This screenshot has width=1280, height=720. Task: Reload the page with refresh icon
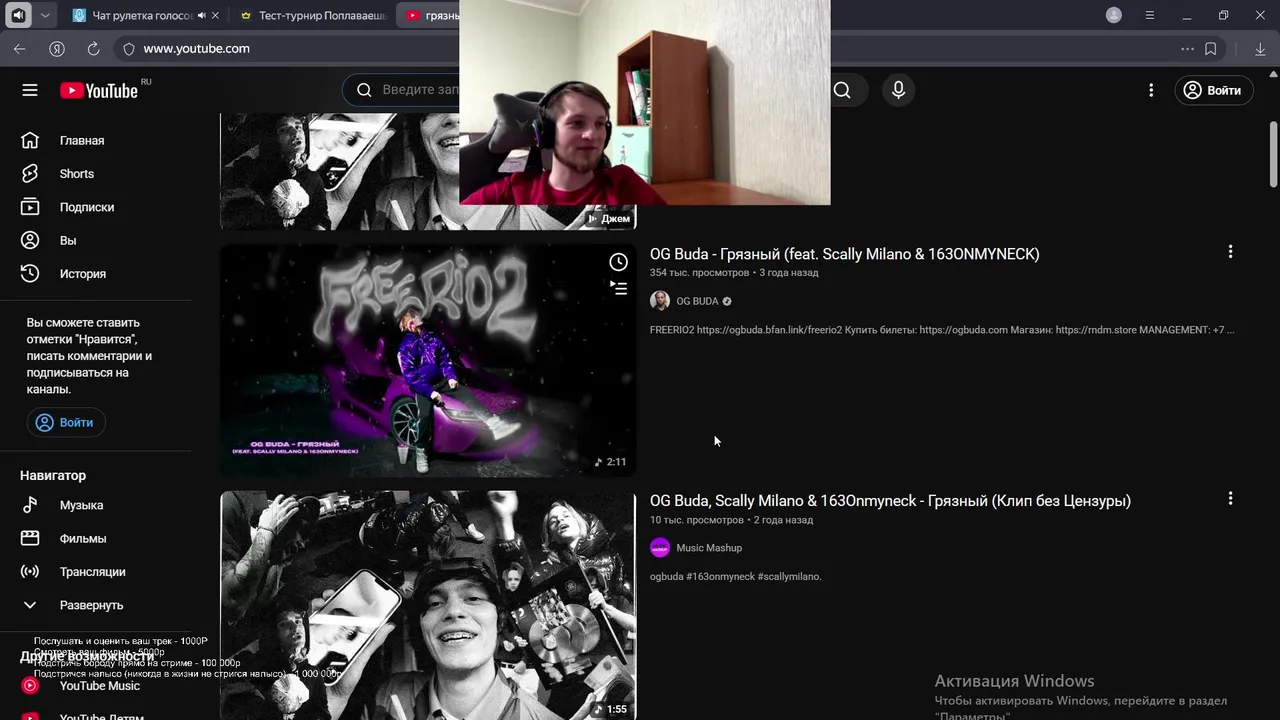tap(93, 48)
